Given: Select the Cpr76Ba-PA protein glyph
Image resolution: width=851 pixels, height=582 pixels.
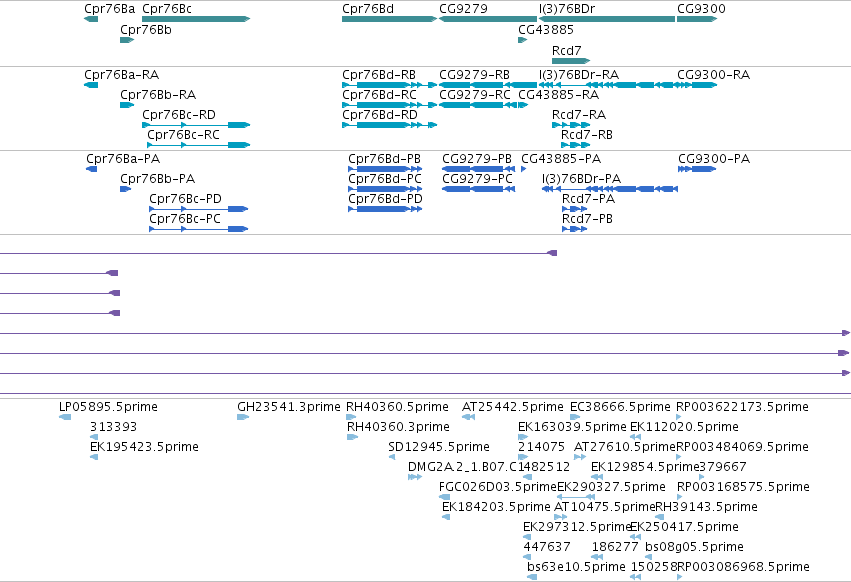Looking at the screenshot, I should tap(92, 169).
